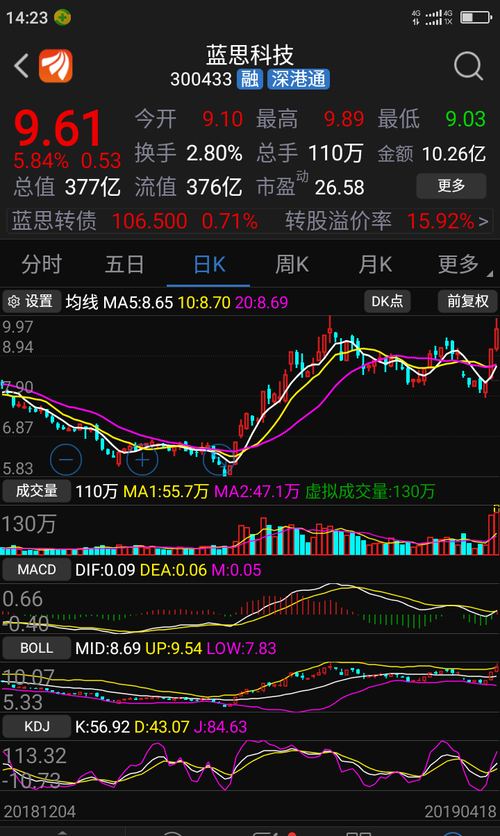Tap the MACD indicator button

[x=36, y=569]
